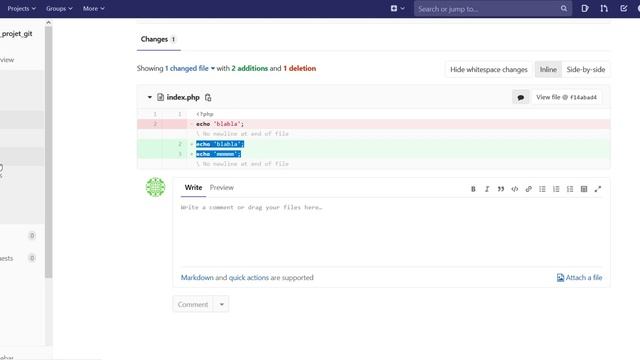The width and height of the screenshot is (640, 360).
Task: Click the Comment button
Action: [x=193, y=304]
